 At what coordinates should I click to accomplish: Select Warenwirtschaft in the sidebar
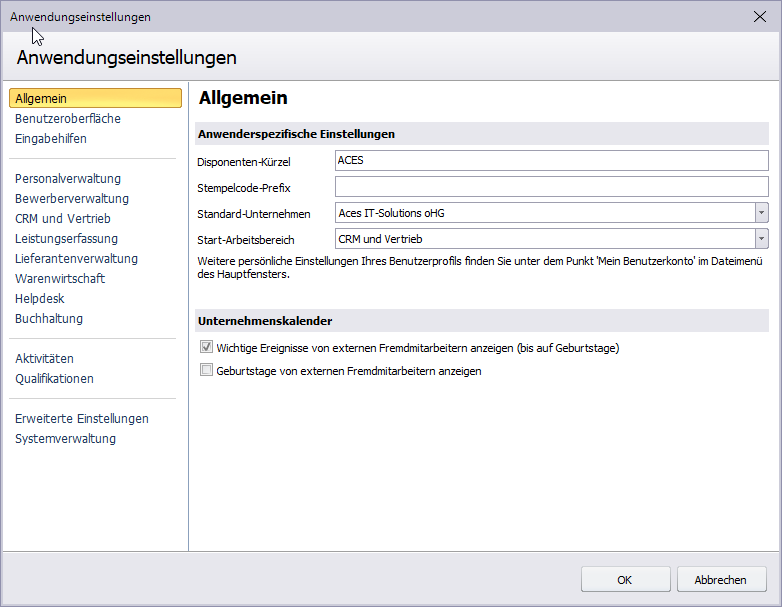pyautogui.click(x=60, y=278)
